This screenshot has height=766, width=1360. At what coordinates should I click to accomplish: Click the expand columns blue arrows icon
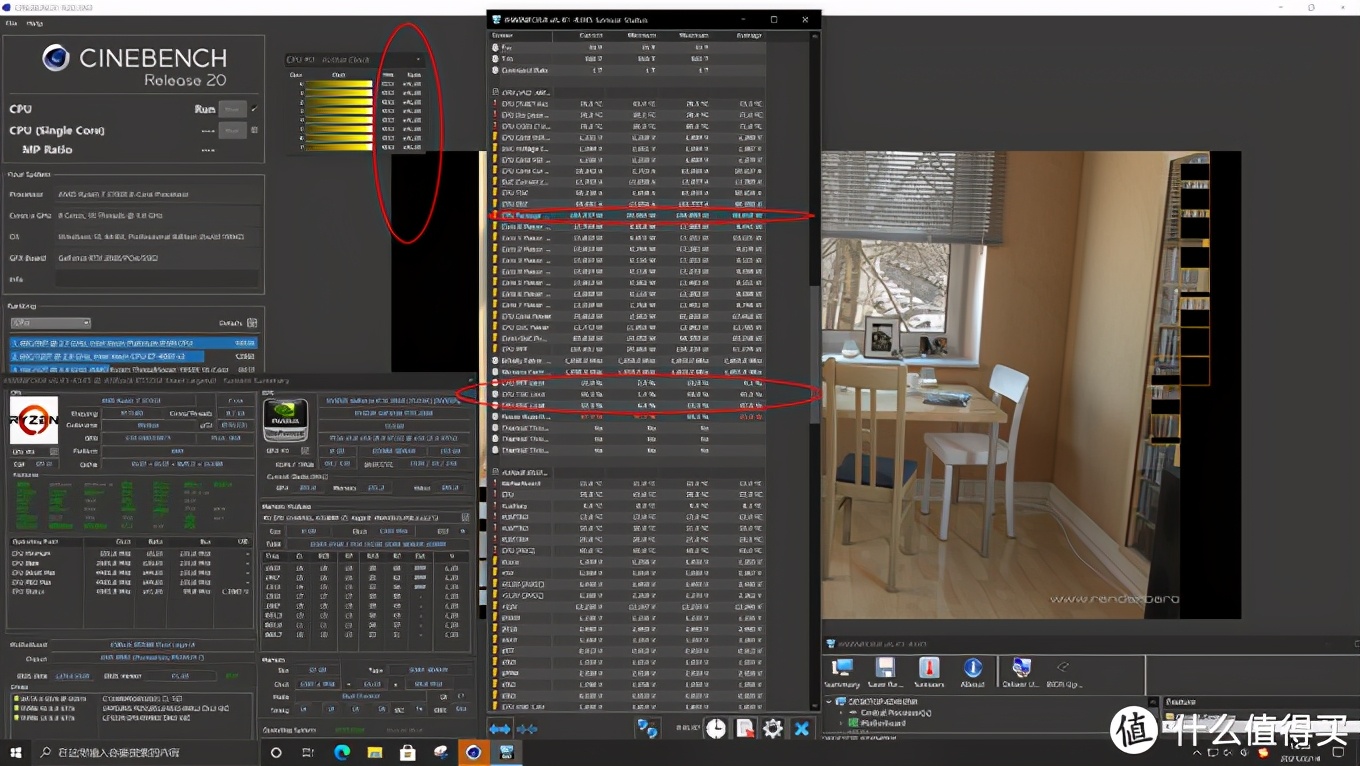[x=499, y=729]
